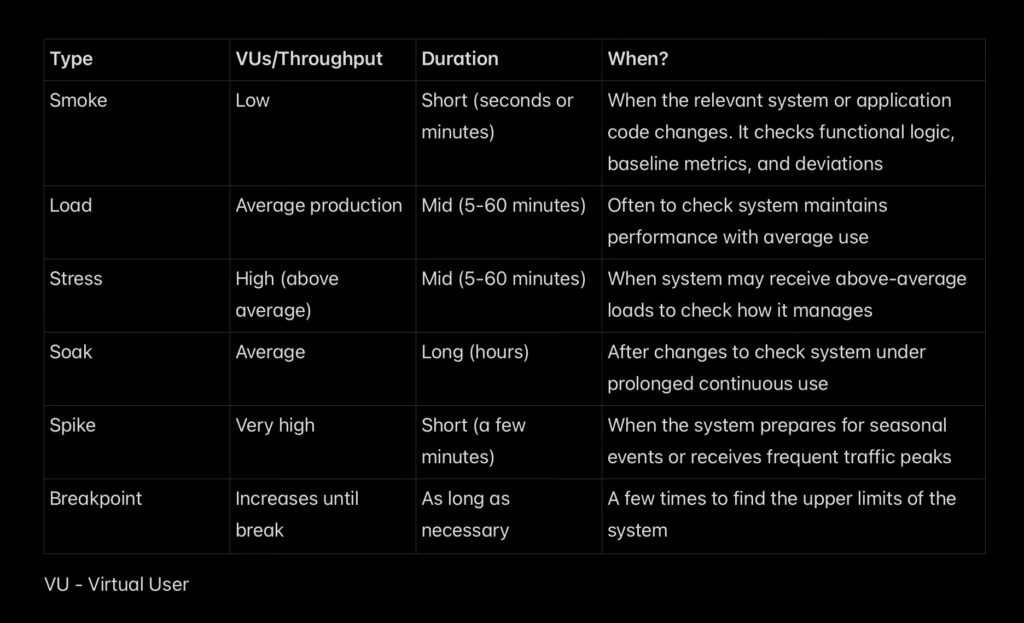Click the Load test type cell

coord(71,206)
